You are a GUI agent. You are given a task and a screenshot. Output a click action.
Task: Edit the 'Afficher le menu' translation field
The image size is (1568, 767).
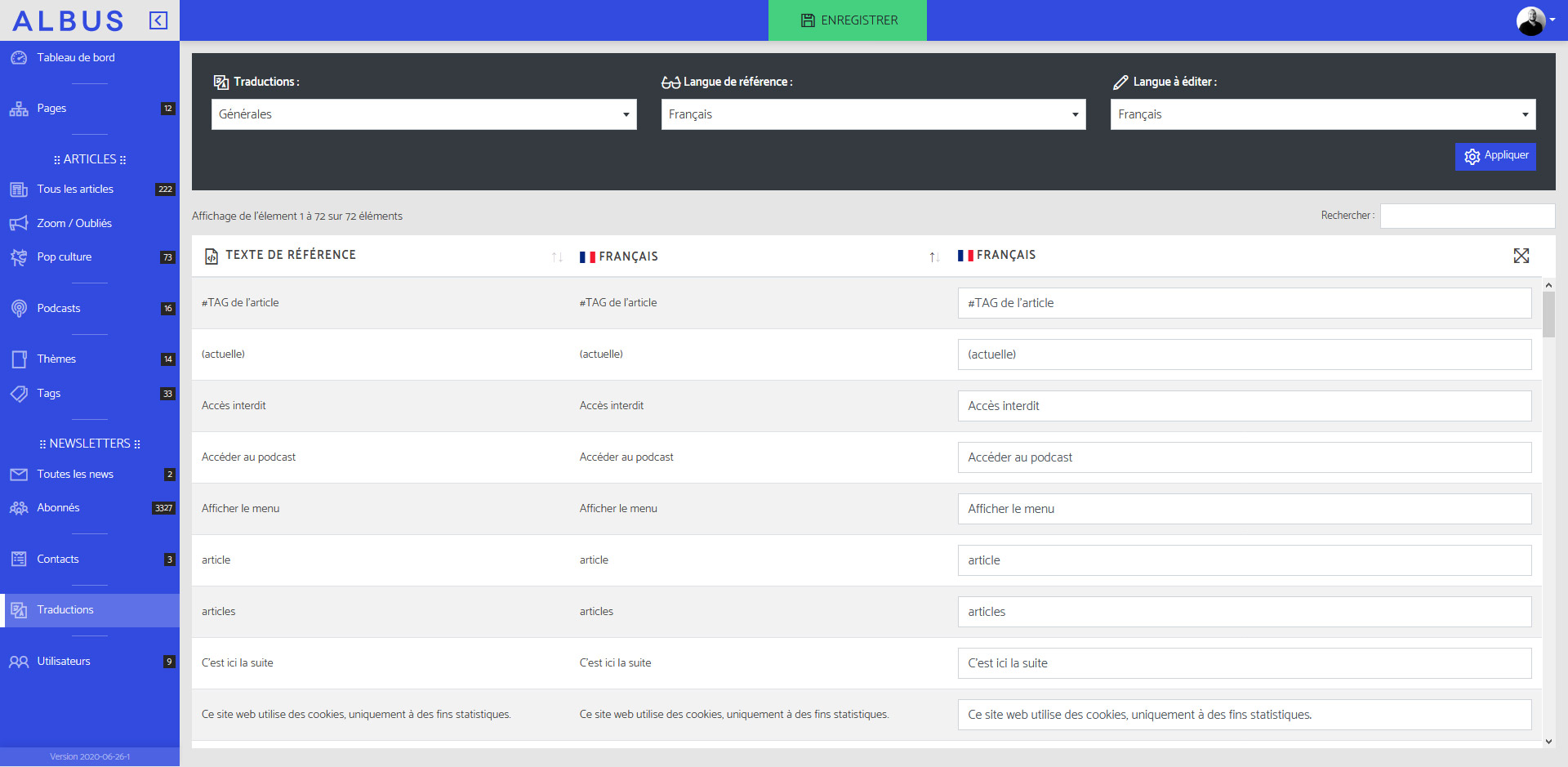[x=1245, y=509]
